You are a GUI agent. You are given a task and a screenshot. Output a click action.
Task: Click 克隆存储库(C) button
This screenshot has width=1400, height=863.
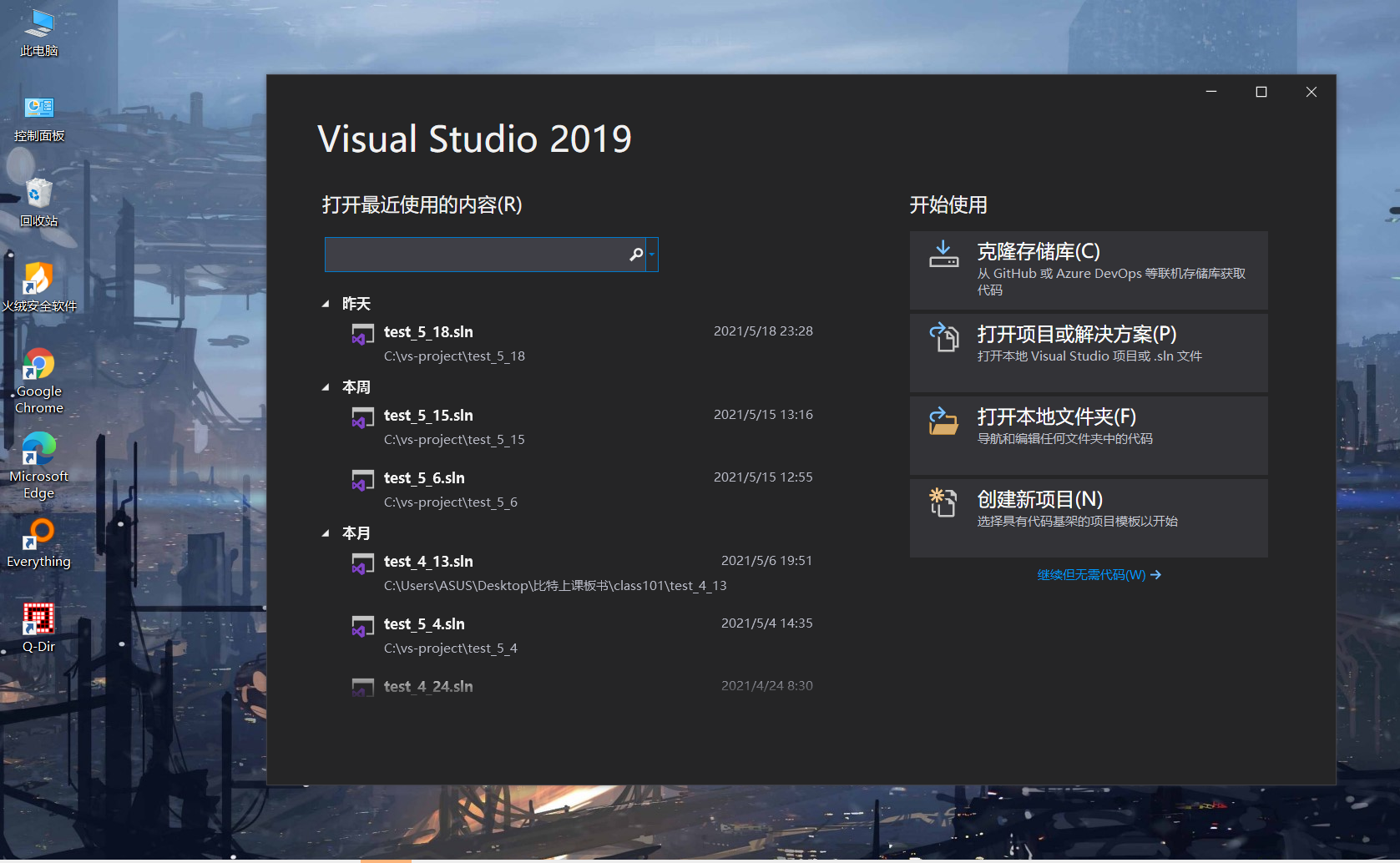point(1089,270)
